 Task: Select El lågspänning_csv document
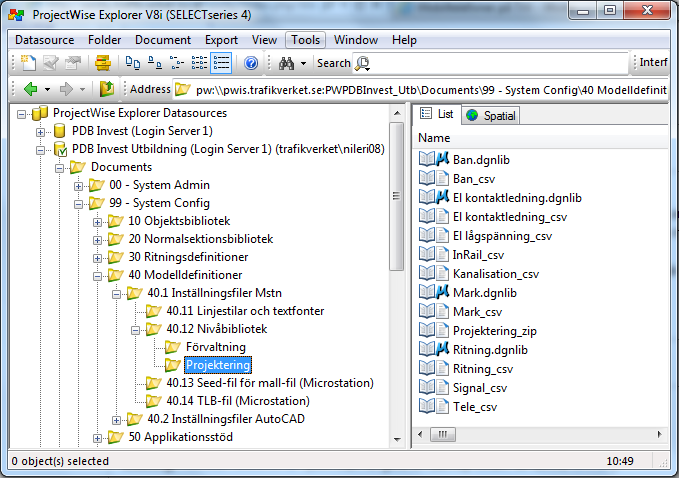(x=502, y=236)
